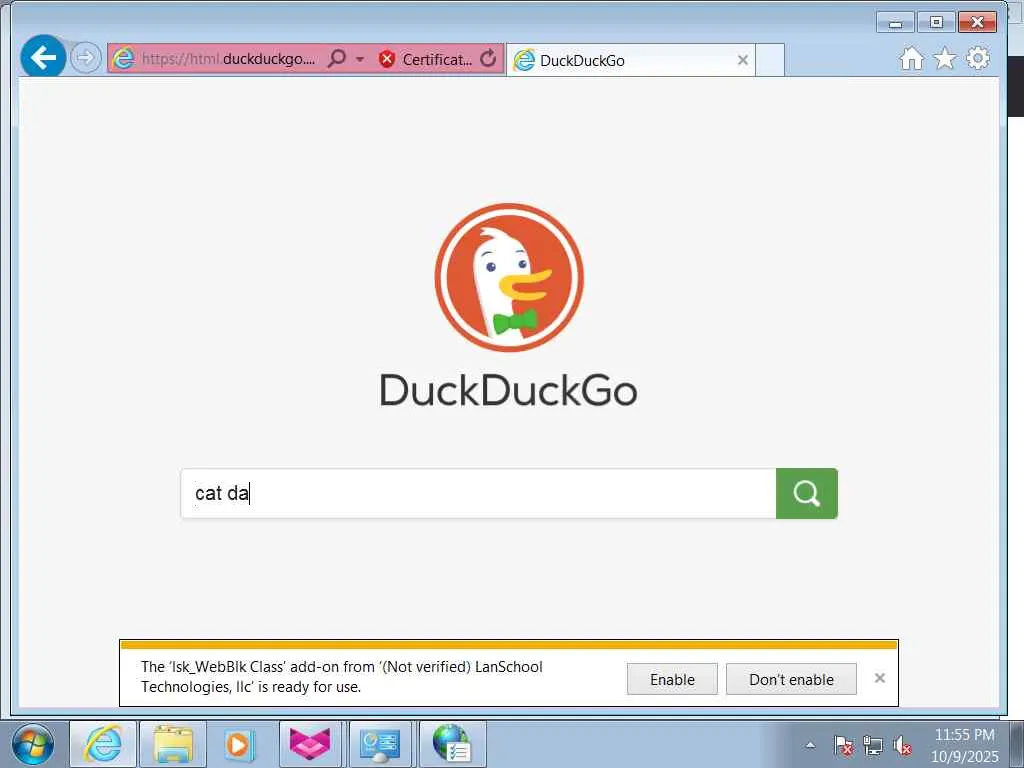This screenshot has height=768, width=1024.
Task: Submit search with the green magnifier button
Action: tap(807, 494)
